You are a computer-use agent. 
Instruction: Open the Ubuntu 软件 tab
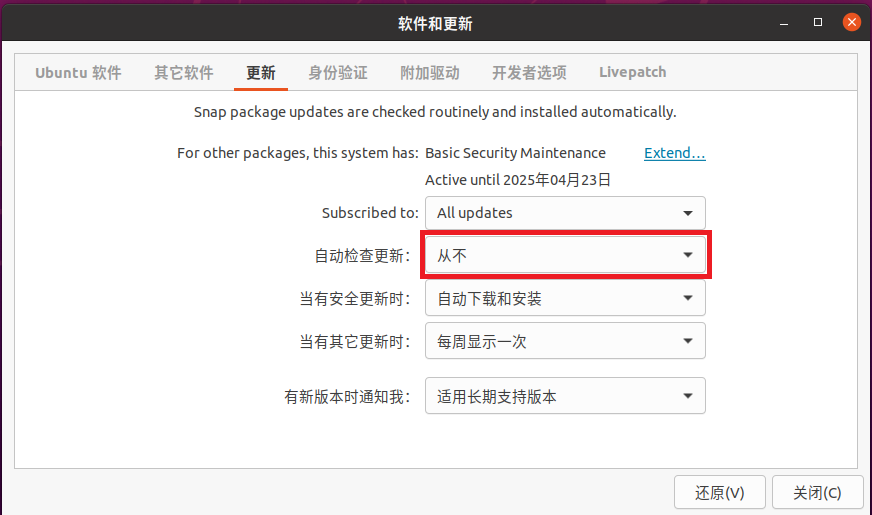click(x=78, y=72)
